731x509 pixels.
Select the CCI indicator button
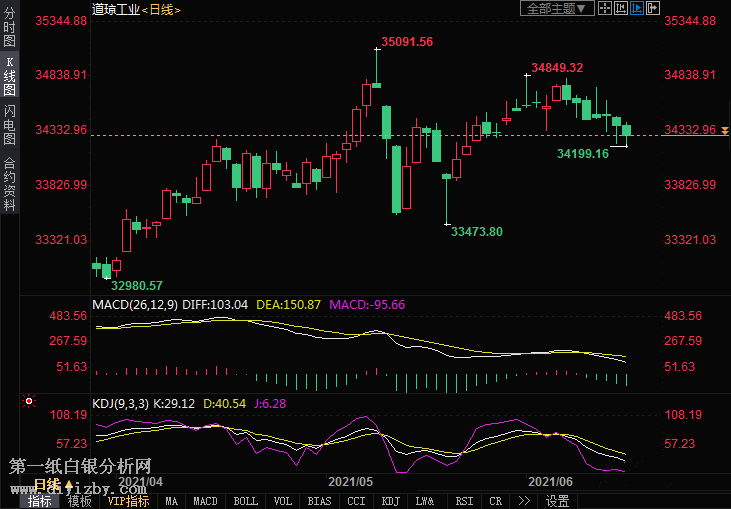(x=356, y=501)
